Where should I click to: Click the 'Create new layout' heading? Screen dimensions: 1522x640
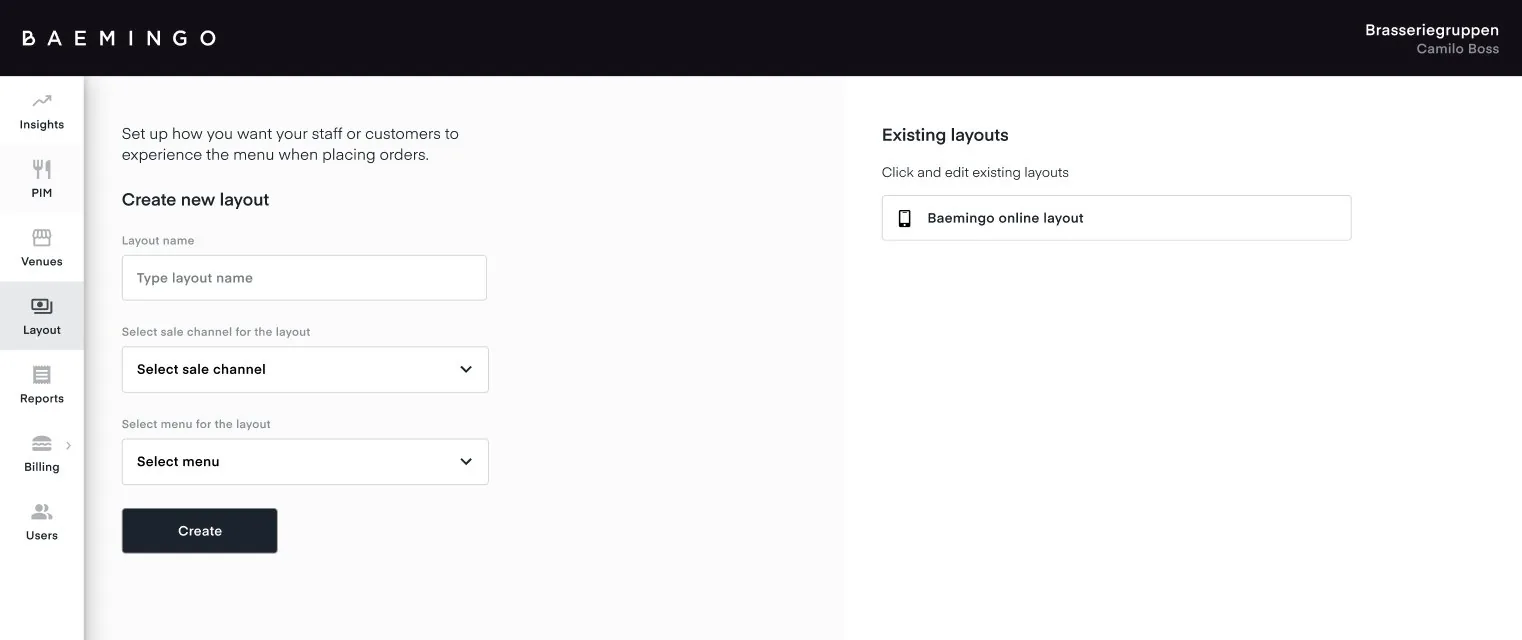click(195, 200)
